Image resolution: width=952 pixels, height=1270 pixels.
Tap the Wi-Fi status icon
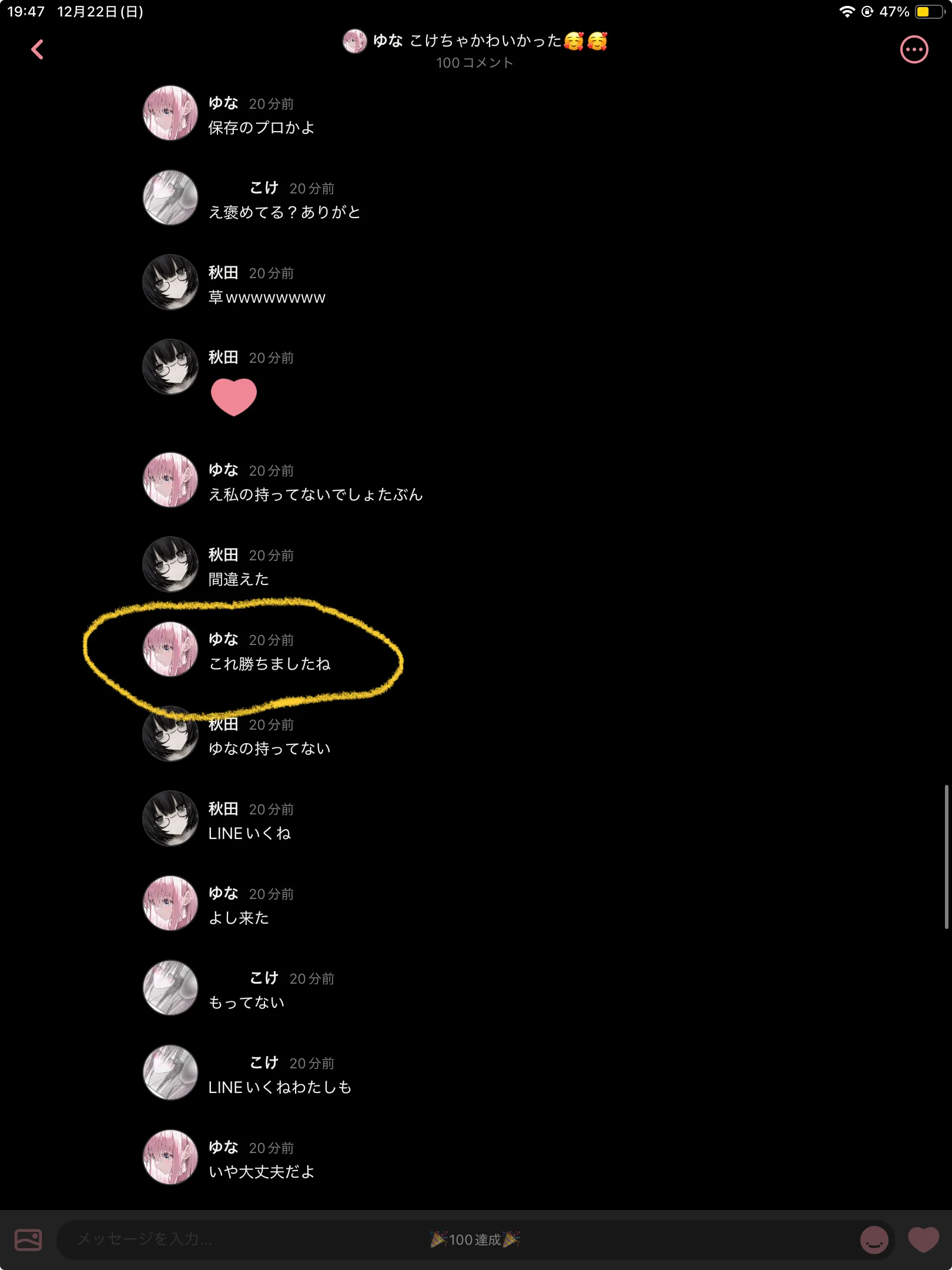[846, 12]
